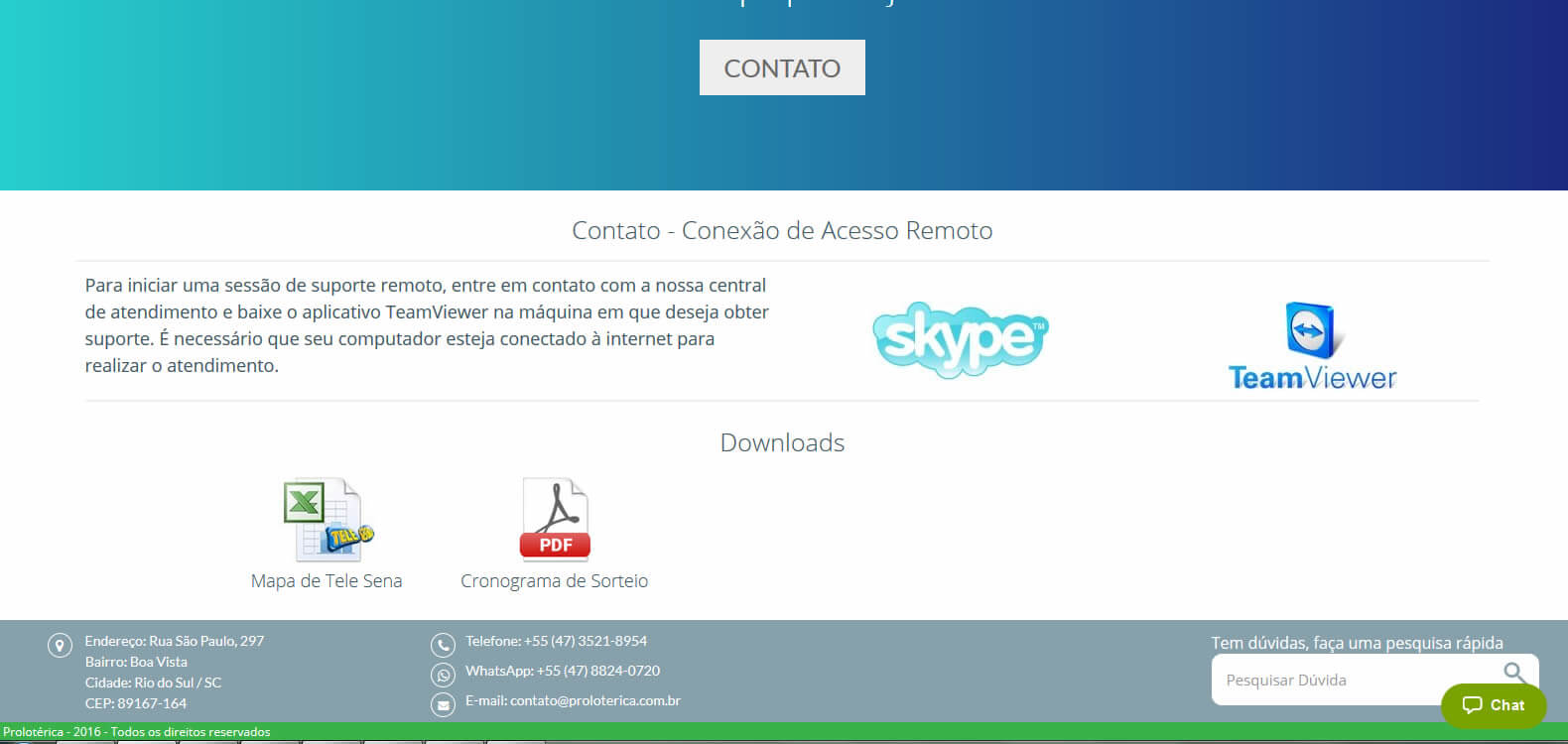The image size is (1568, 744).
Task: Click the Downloads heading
Action: [x=782, y=442]
